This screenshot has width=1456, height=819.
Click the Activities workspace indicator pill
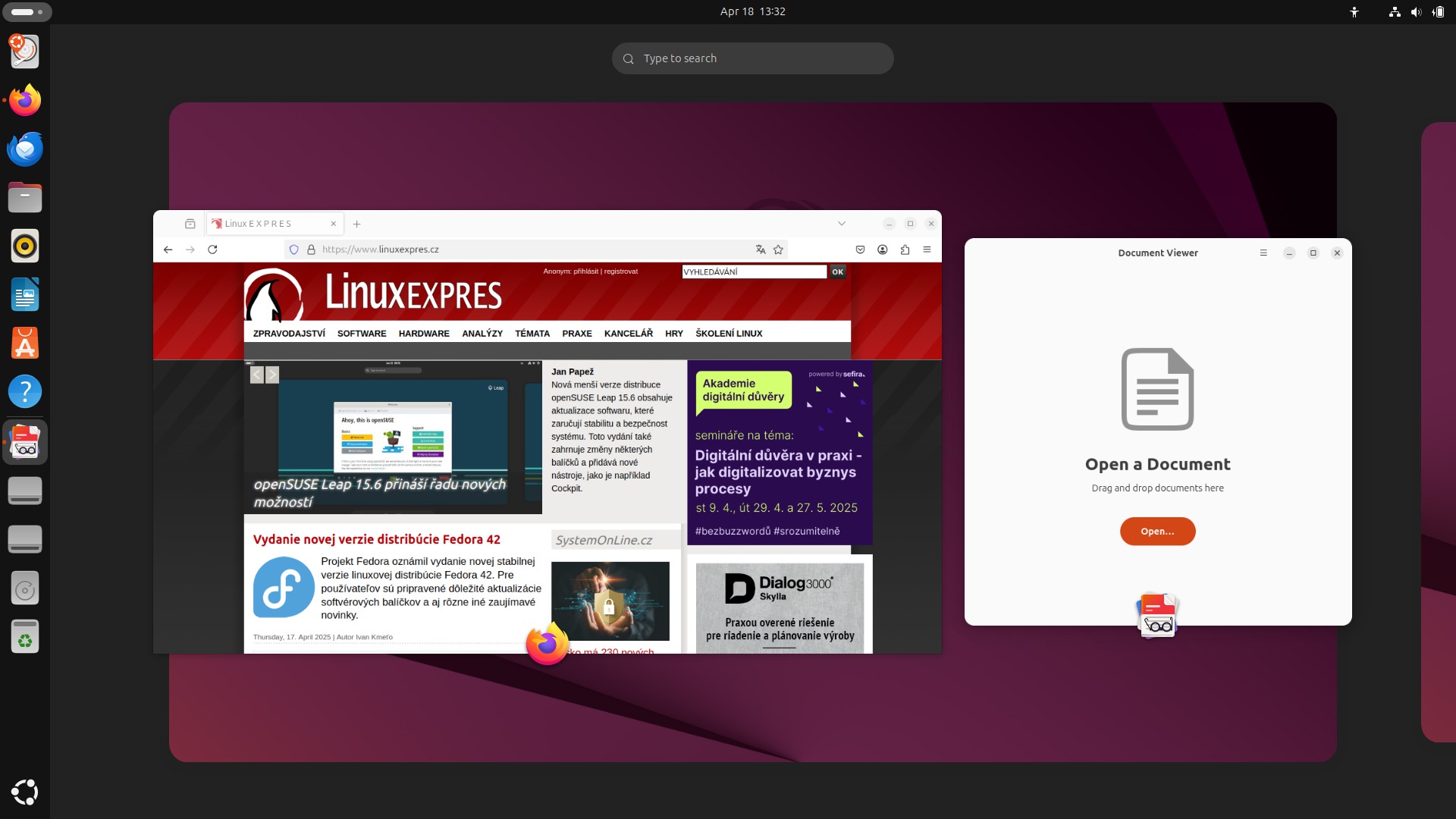pyautogui.click(x=27, y=11)
